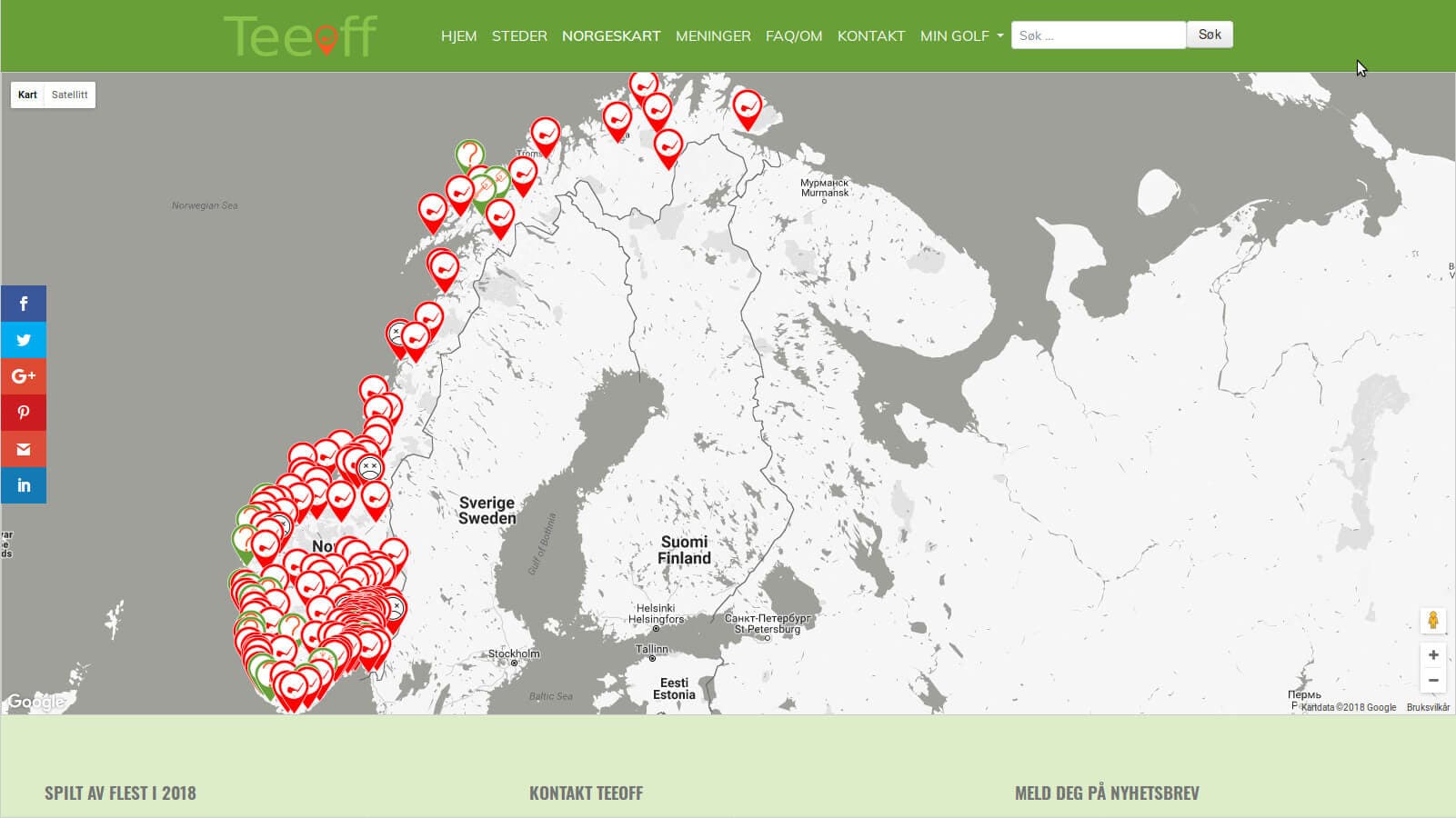The height and width of the screenshot is (818, 1456).
Task: Go to the STEDER menu item
Action: [519, 35]
